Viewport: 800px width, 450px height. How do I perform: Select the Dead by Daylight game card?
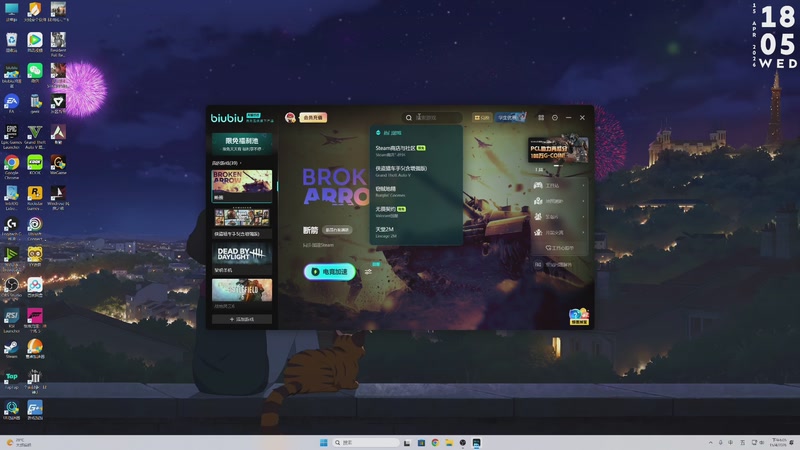pyautogui.click(x=242, y=258)
